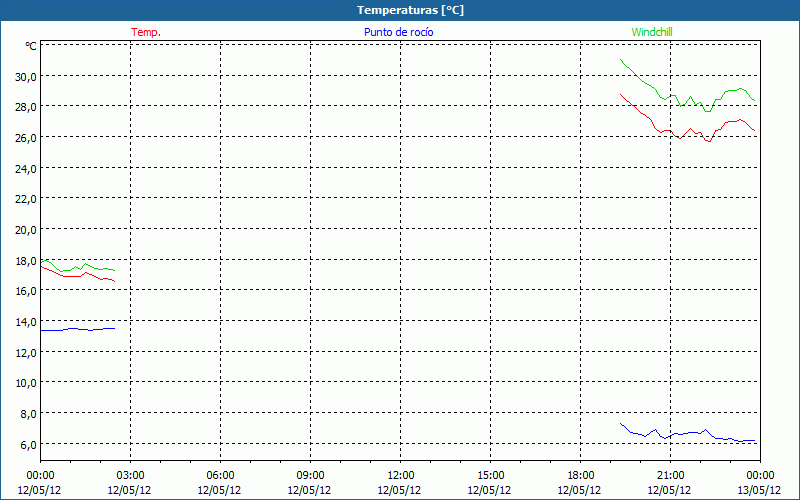
Task: Click the °C unit label on the axis
Action: [31, 46]
